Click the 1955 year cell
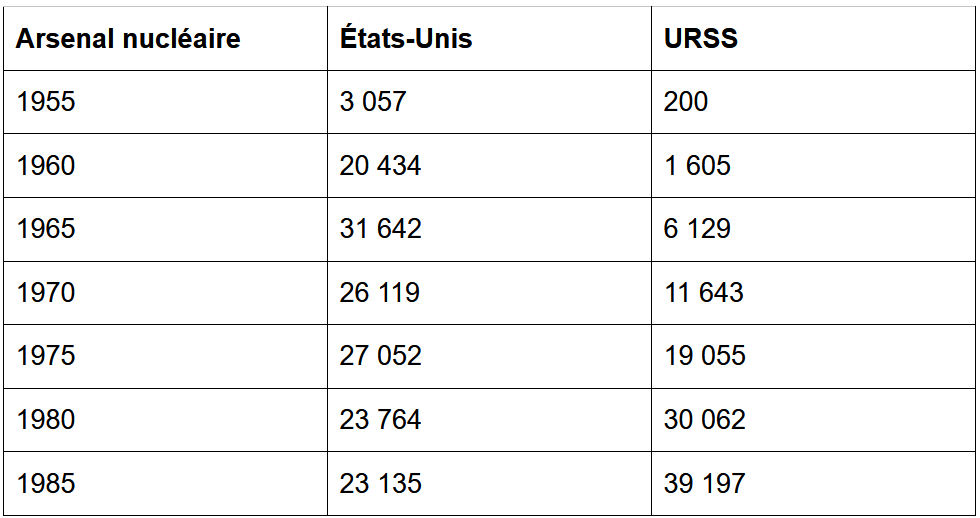The image size is (980, 518). click(x=165, y=102)
